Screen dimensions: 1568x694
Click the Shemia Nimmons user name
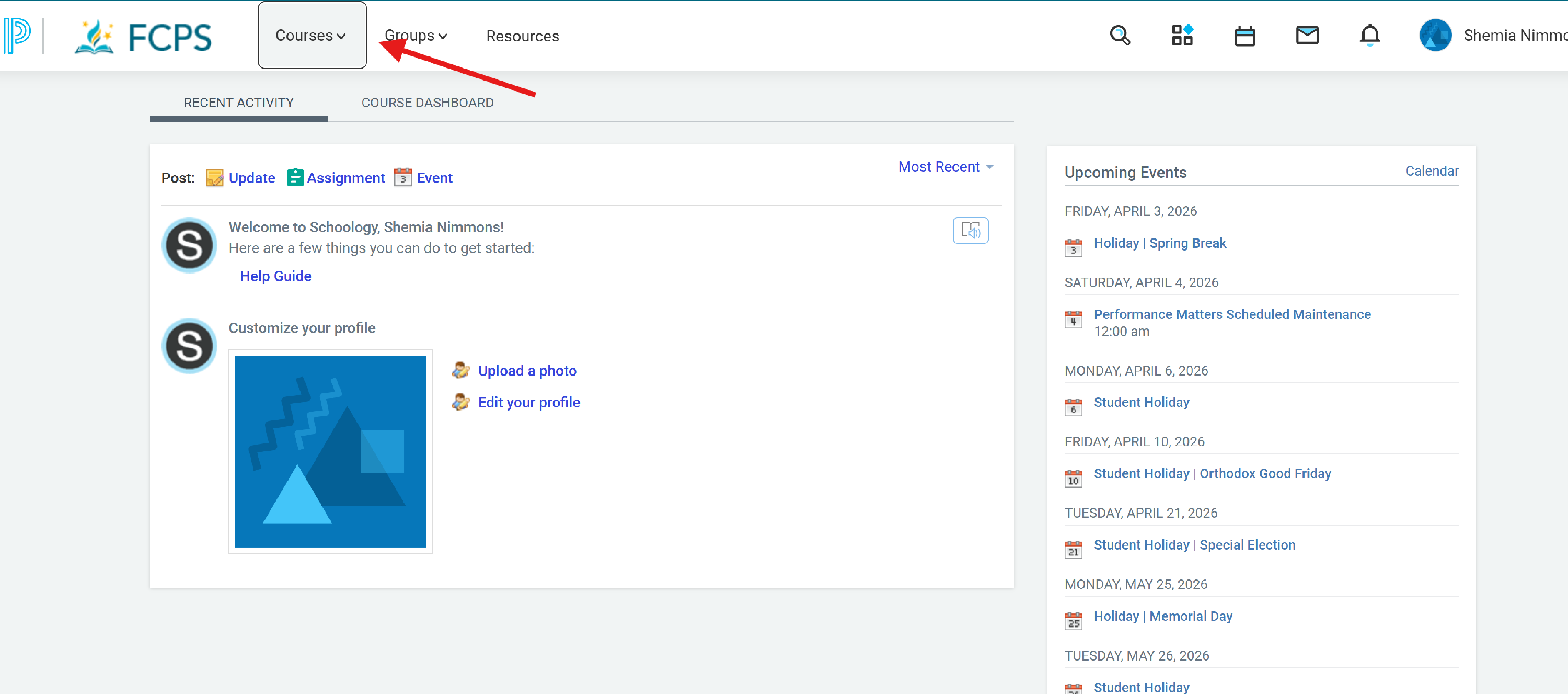(x=1515, y=36)
